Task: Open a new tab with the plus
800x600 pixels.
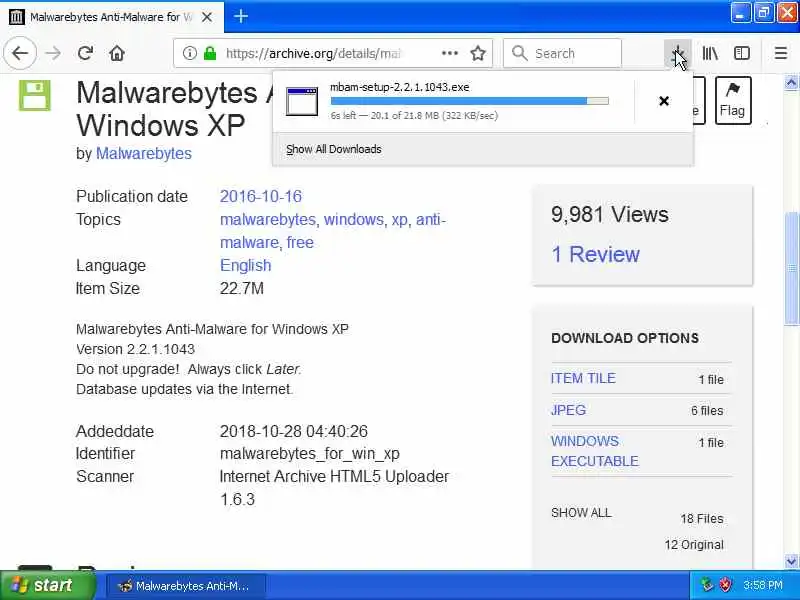Action: [241, 16]
